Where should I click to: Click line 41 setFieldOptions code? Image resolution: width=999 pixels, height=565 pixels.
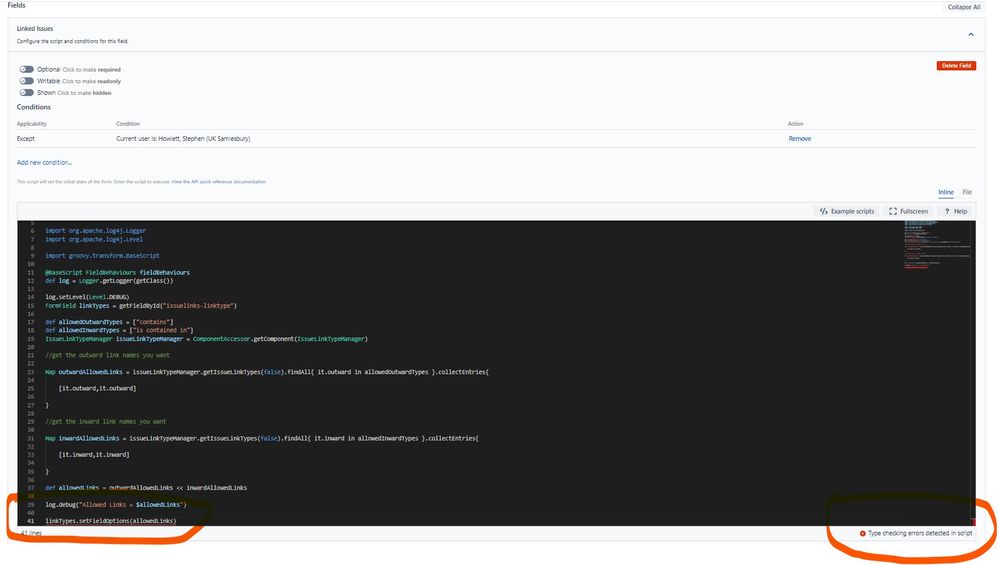coord(111,521)
